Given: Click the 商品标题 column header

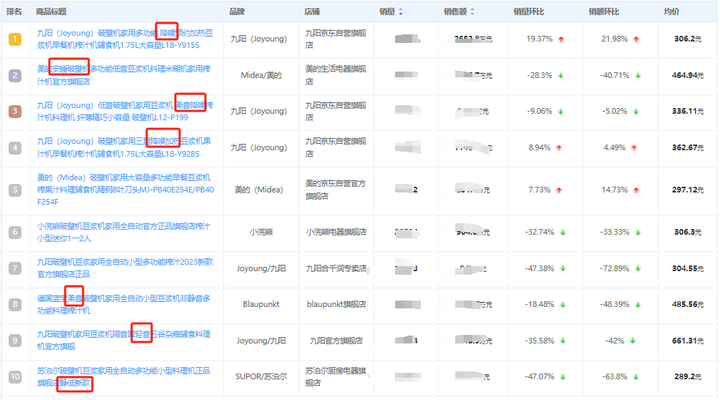Looking at the screenshot, I should 51,11.
